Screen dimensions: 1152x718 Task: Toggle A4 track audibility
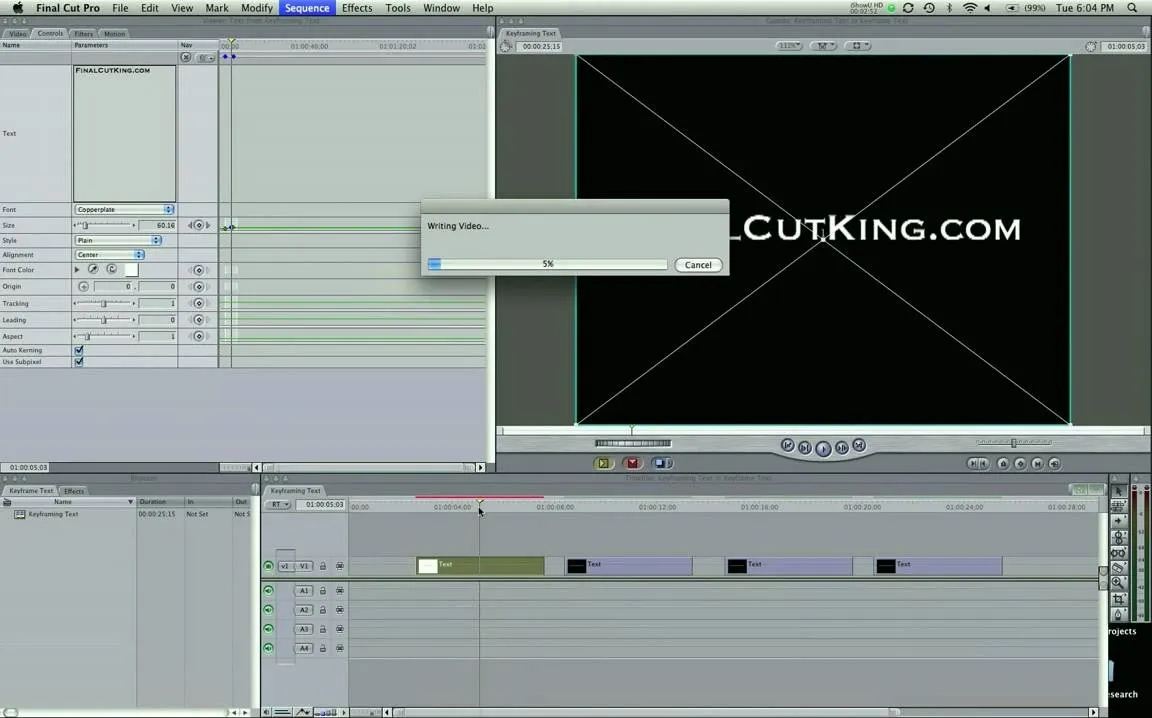(268, 648)
